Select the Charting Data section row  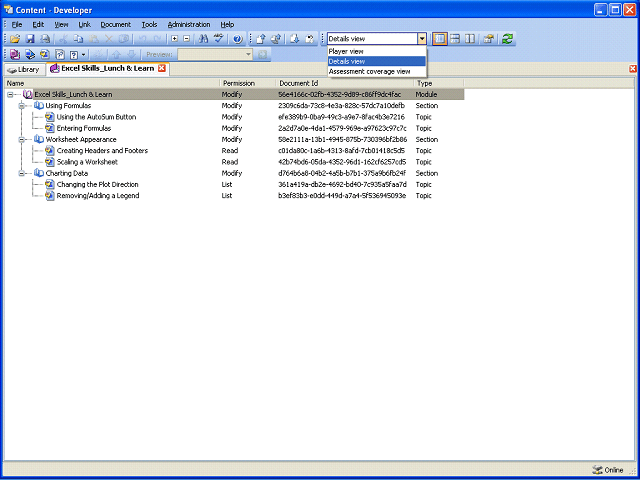[67, 173]
